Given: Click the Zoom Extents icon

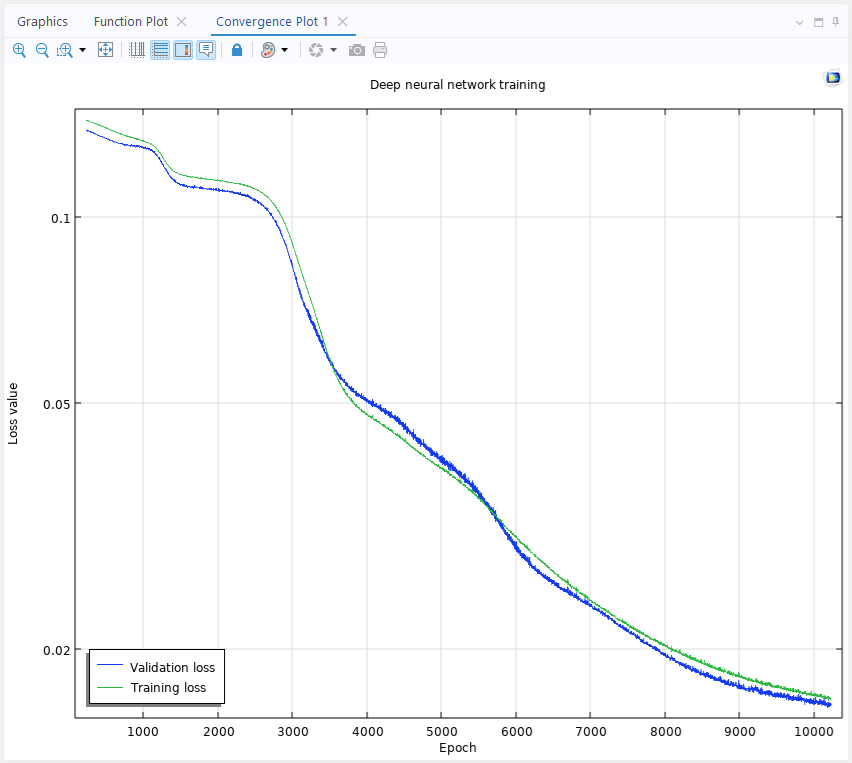Looking at the screenshot, I should 105,50.
